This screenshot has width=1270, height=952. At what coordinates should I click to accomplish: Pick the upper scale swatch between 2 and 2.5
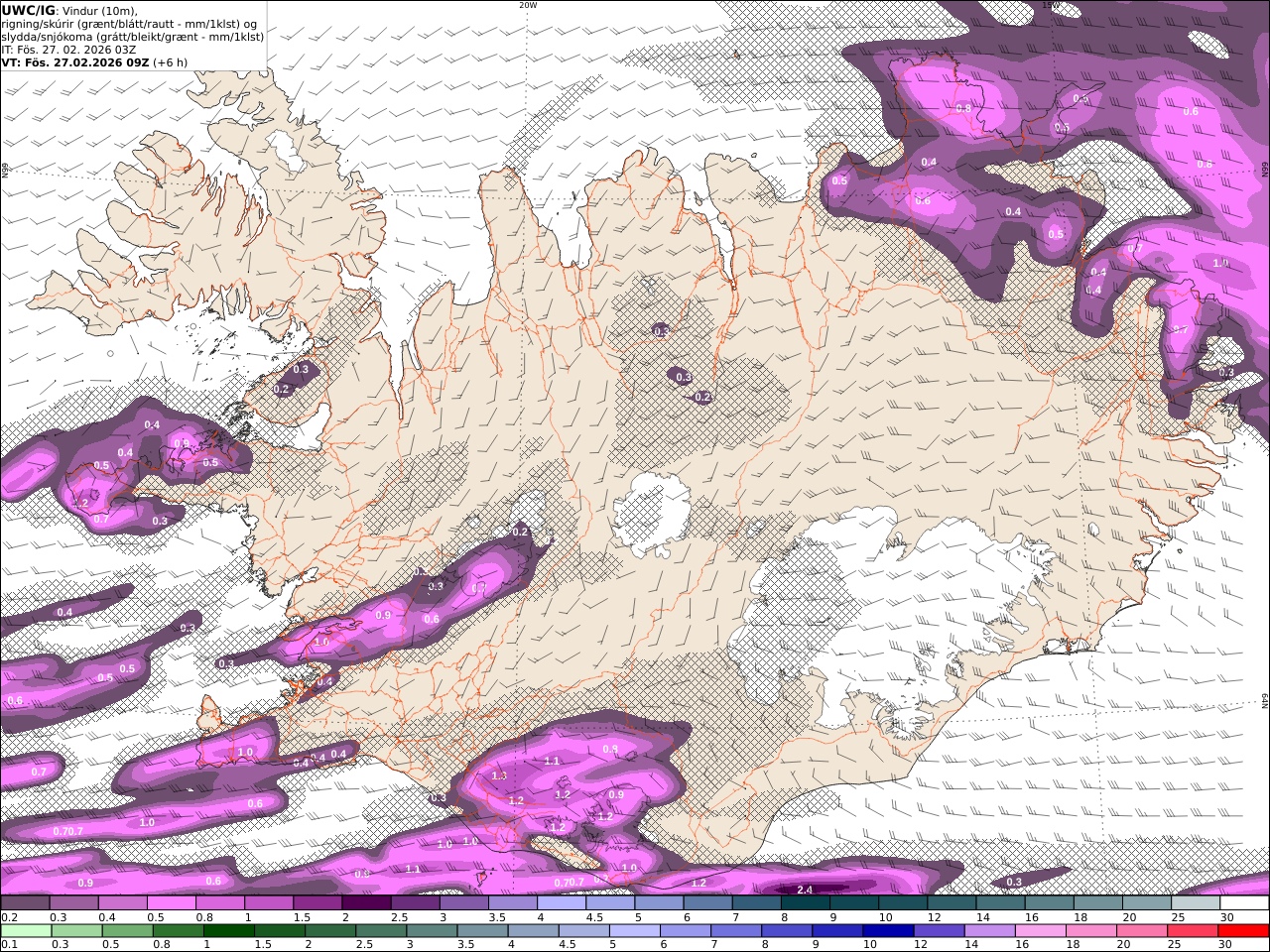point(366,903)
